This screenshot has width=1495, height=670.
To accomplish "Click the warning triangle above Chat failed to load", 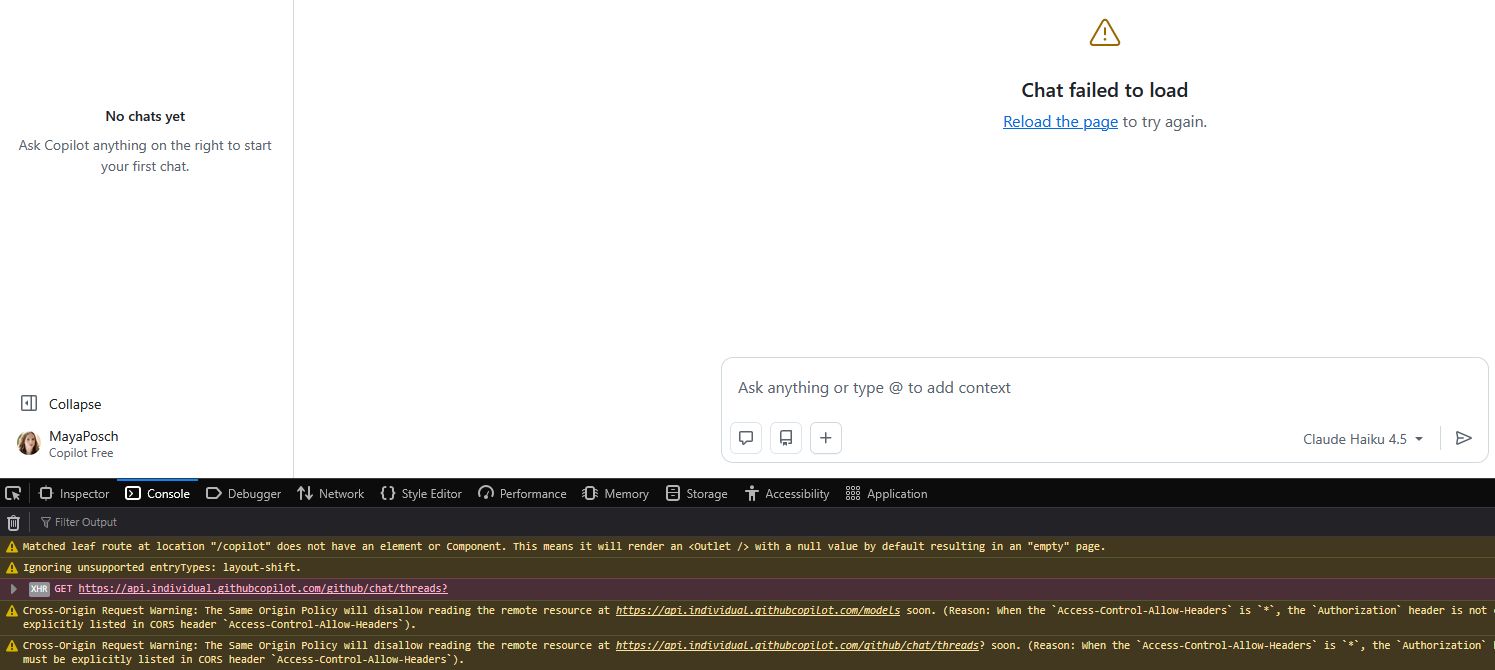I will pos(1104,31).
